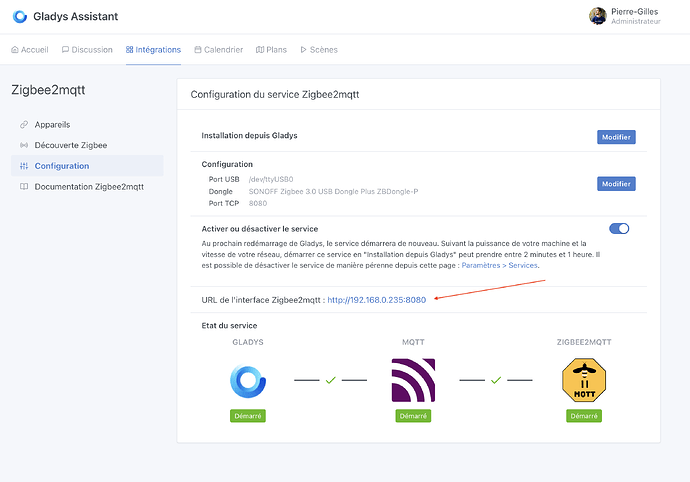The image size is (690, 482).
Task: Open the Plans tab
Action: (x=271, y=49)
